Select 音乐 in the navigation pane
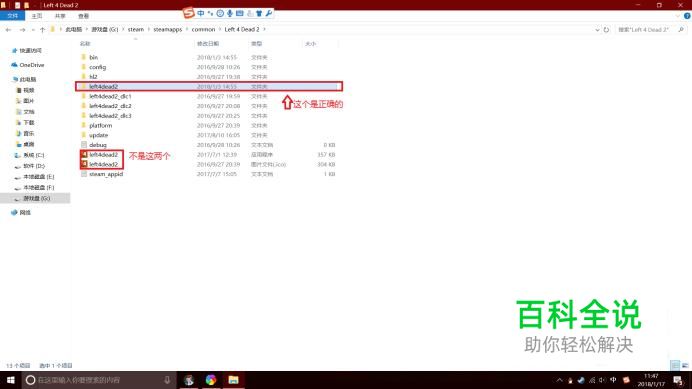 [29, 133]
